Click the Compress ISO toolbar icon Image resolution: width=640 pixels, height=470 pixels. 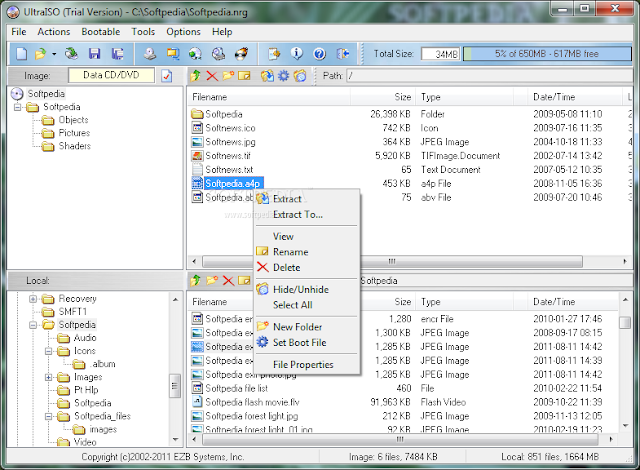pyautogui.click(x=218, y=54)
